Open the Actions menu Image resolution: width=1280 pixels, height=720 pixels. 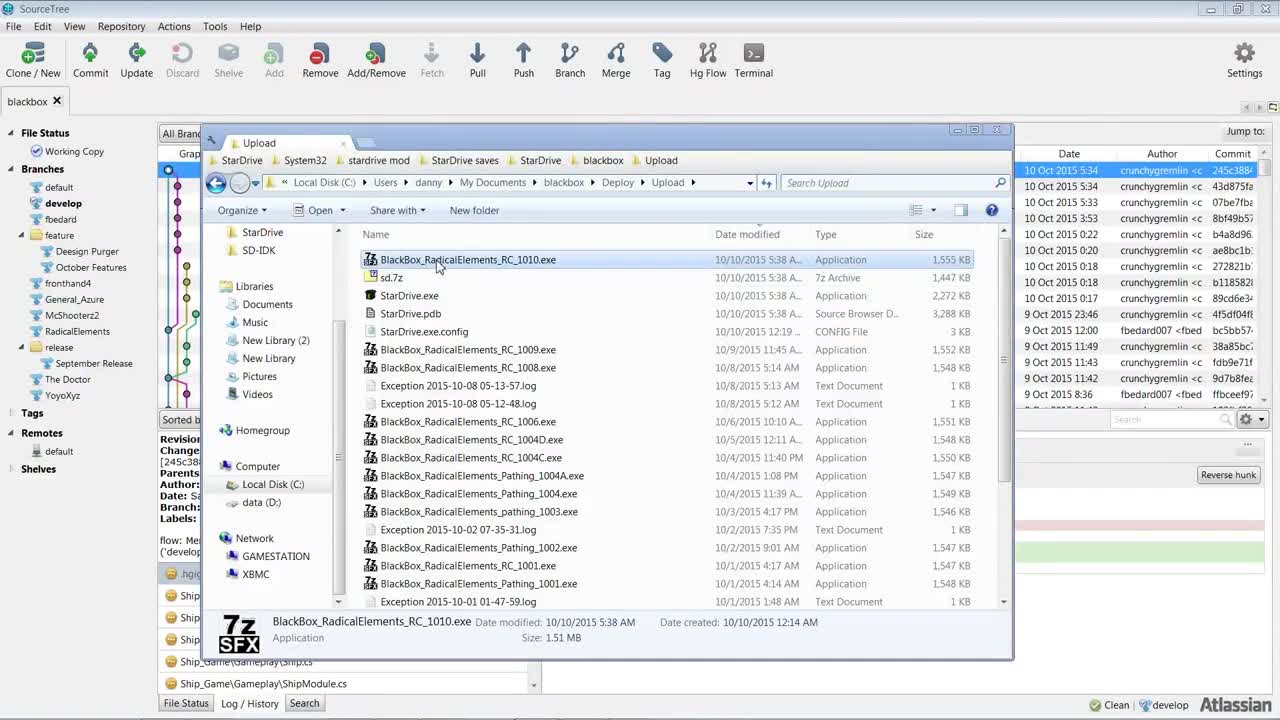174,26
